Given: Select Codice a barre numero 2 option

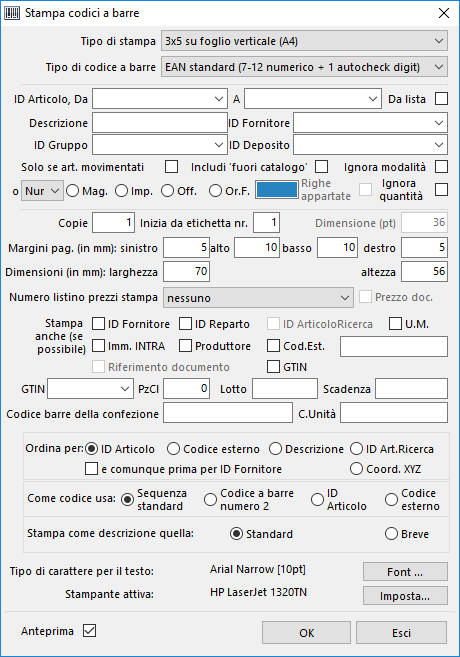Looking at the screenshot, I should click(x=210, y=499).
